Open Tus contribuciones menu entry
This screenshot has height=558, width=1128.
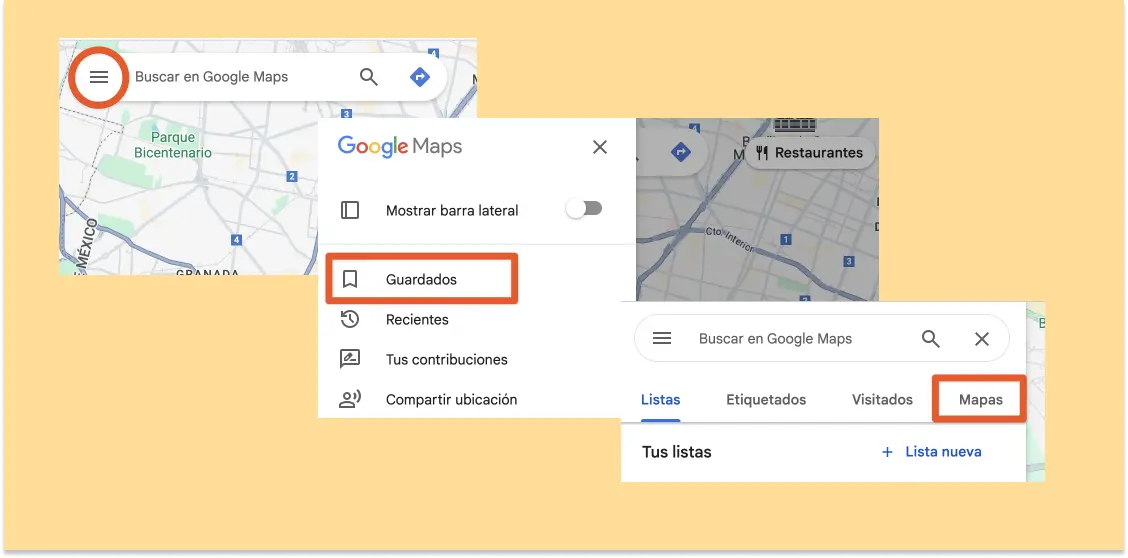pos(447,360)
